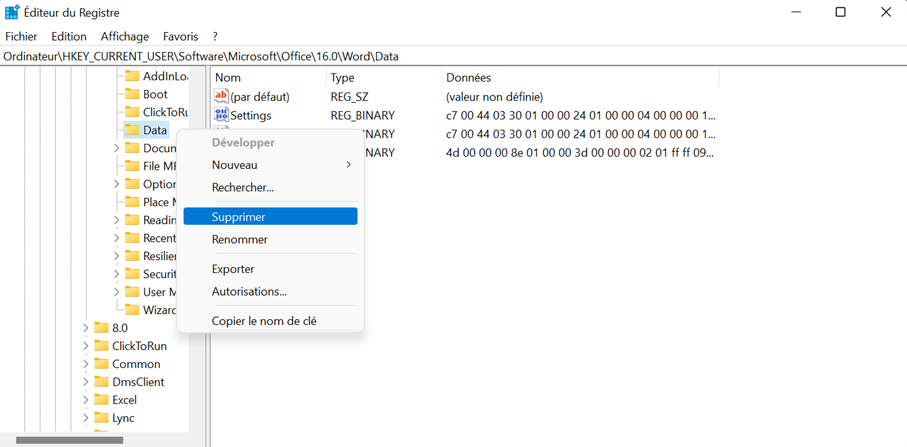The height and width of the screenshot is (447, 907).
Task: Click the REG_SZ type cell
Action: pos(349,97)
